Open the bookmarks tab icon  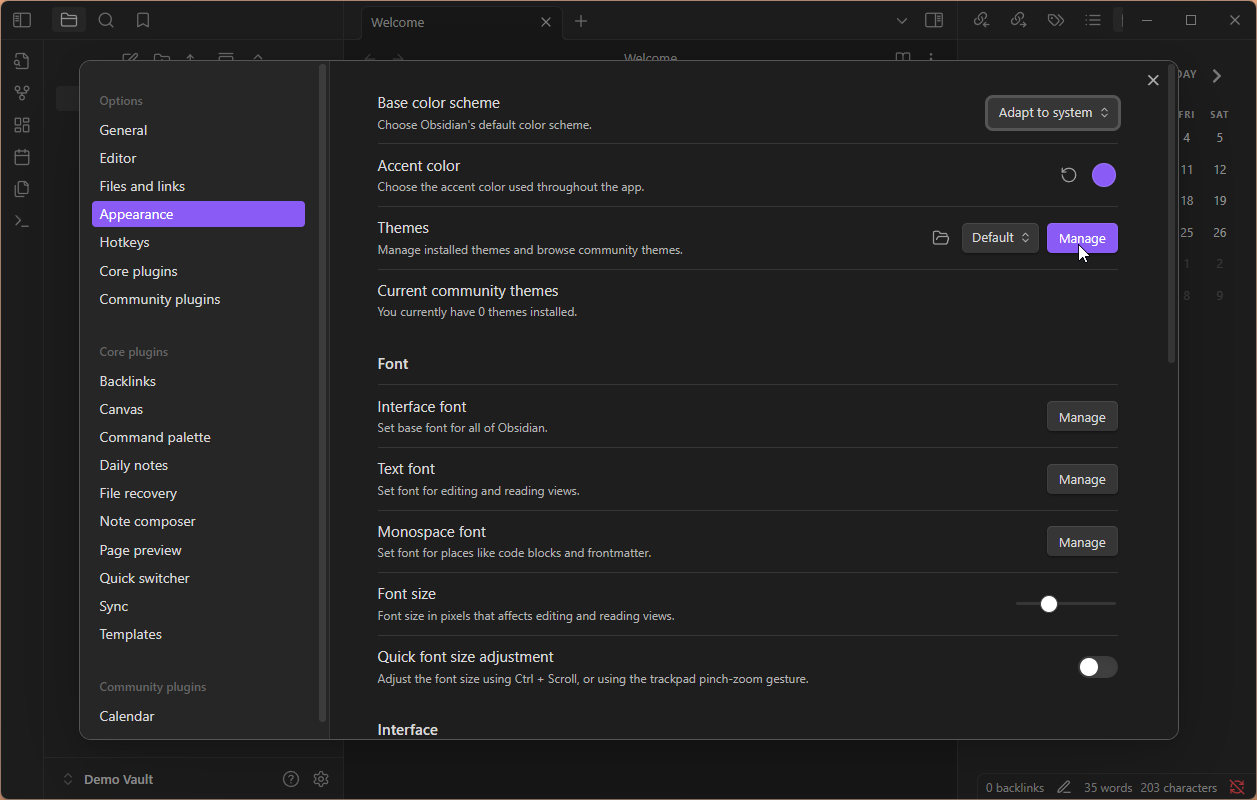143,20
